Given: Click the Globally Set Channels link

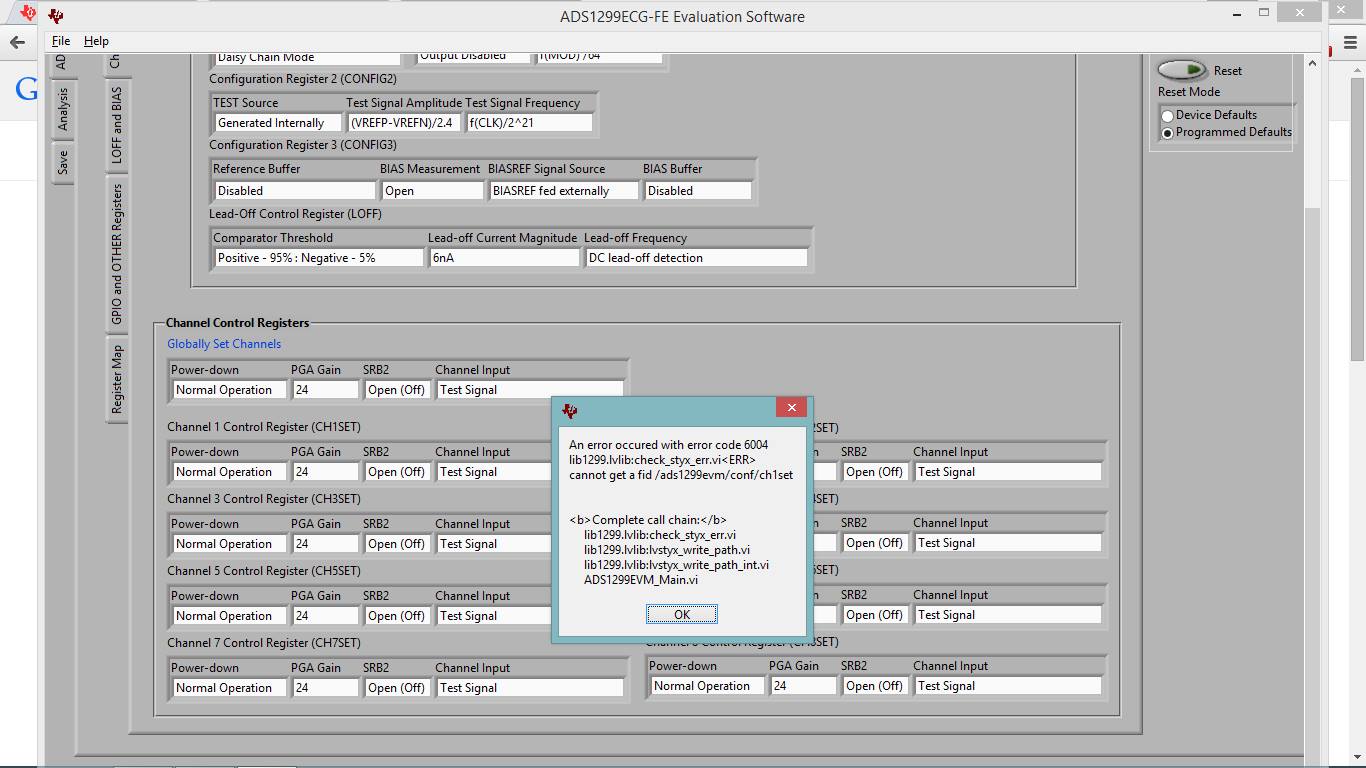Looking at the screenshot, I should click(224, 344).
